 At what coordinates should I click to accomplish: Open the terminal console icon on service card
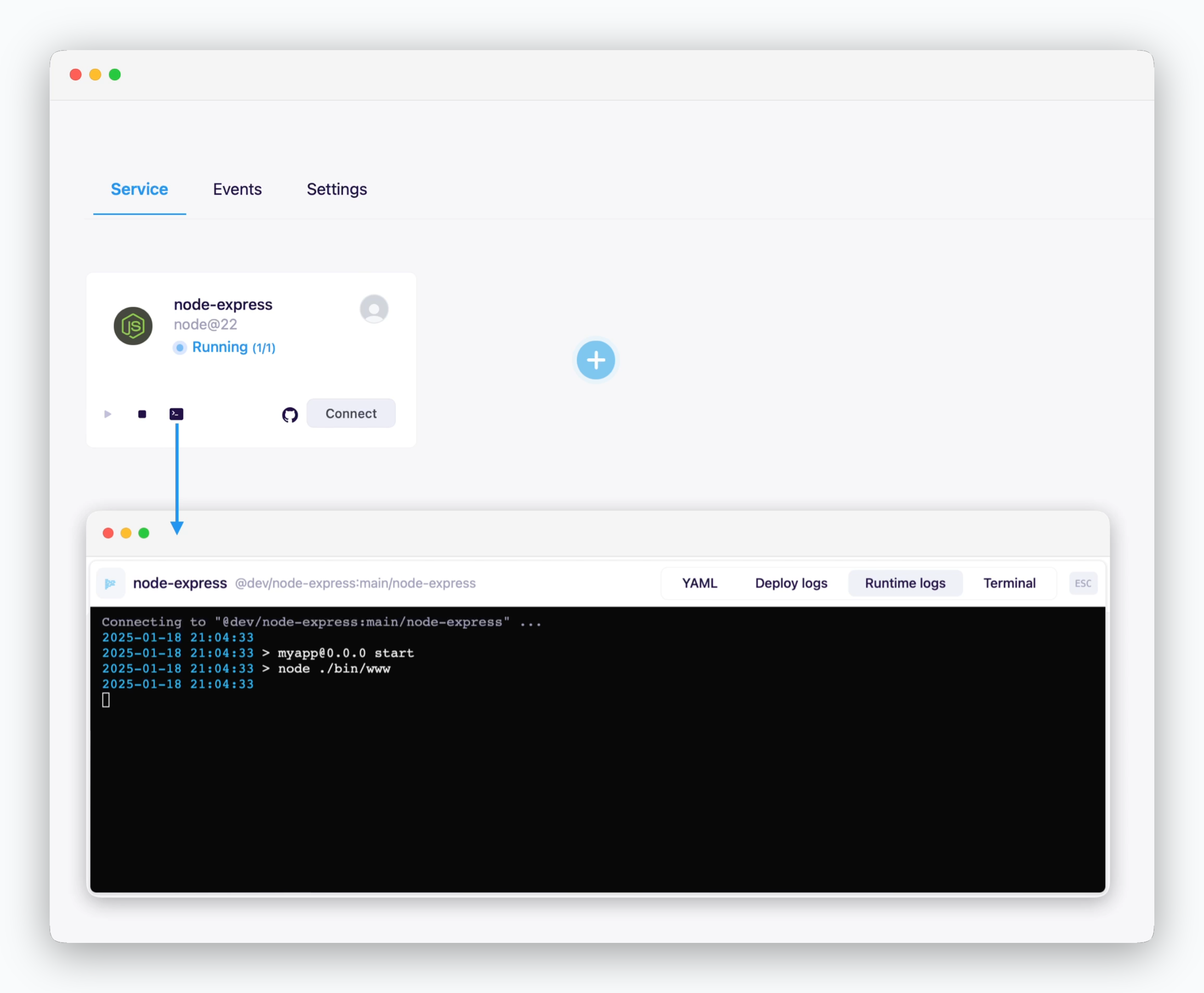[176, 414]
